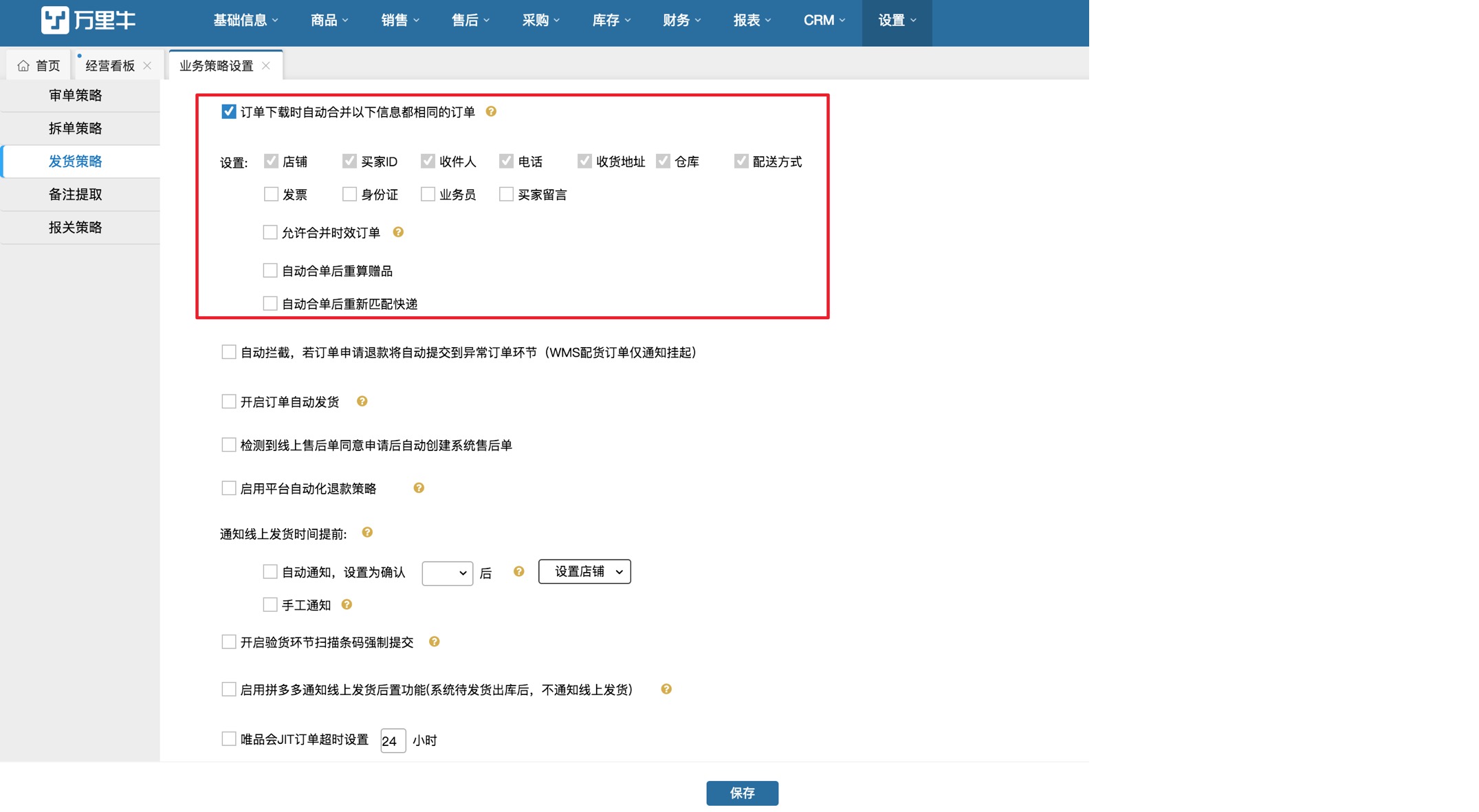Viewport: 1479px width, 812px height.
Task: Click help icon beside 开启验货环节扫描条码强制提交
Action: tap(434, 642)
